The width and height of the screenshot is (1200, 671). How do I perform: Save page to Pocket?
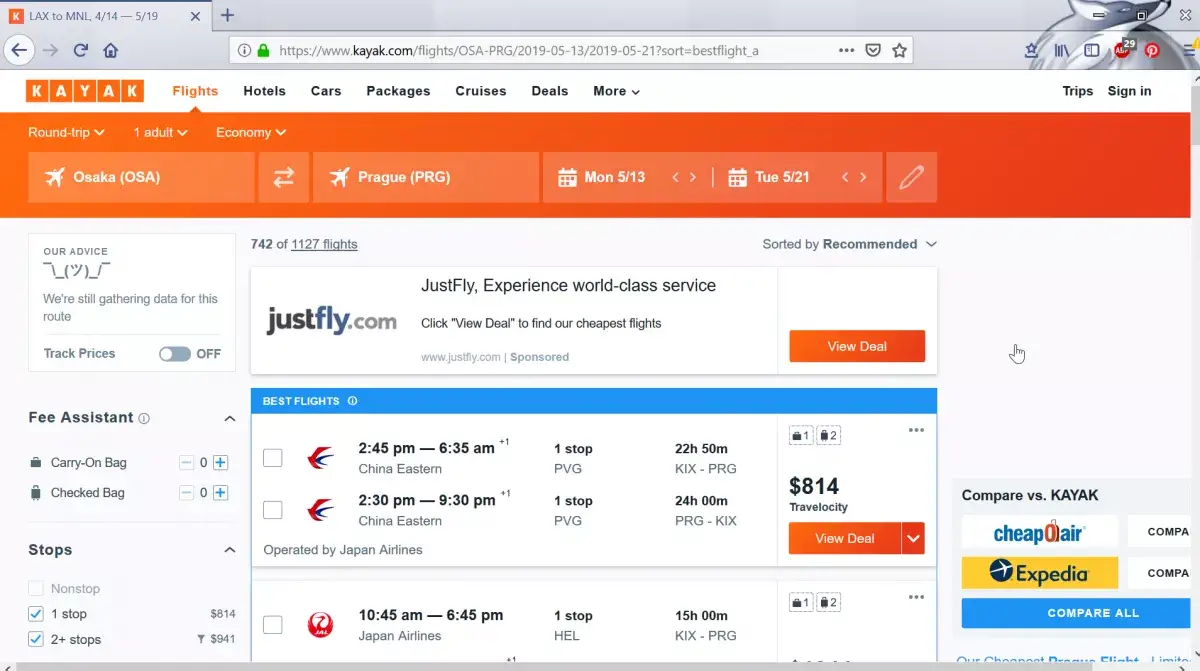tap(873, 50)
